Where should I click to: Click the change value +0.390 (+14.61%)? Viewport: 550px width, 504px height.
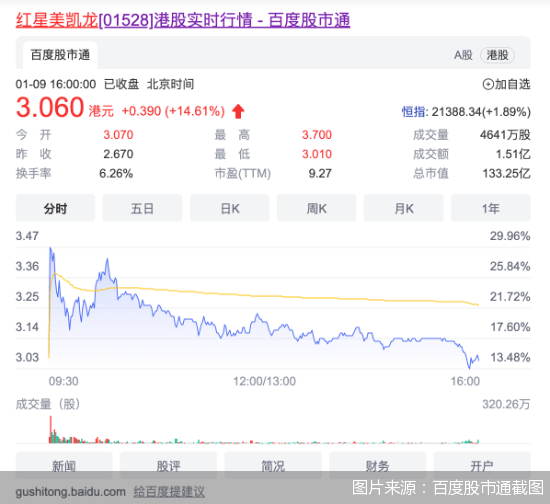pyautogui.click(x=173, y=111)
